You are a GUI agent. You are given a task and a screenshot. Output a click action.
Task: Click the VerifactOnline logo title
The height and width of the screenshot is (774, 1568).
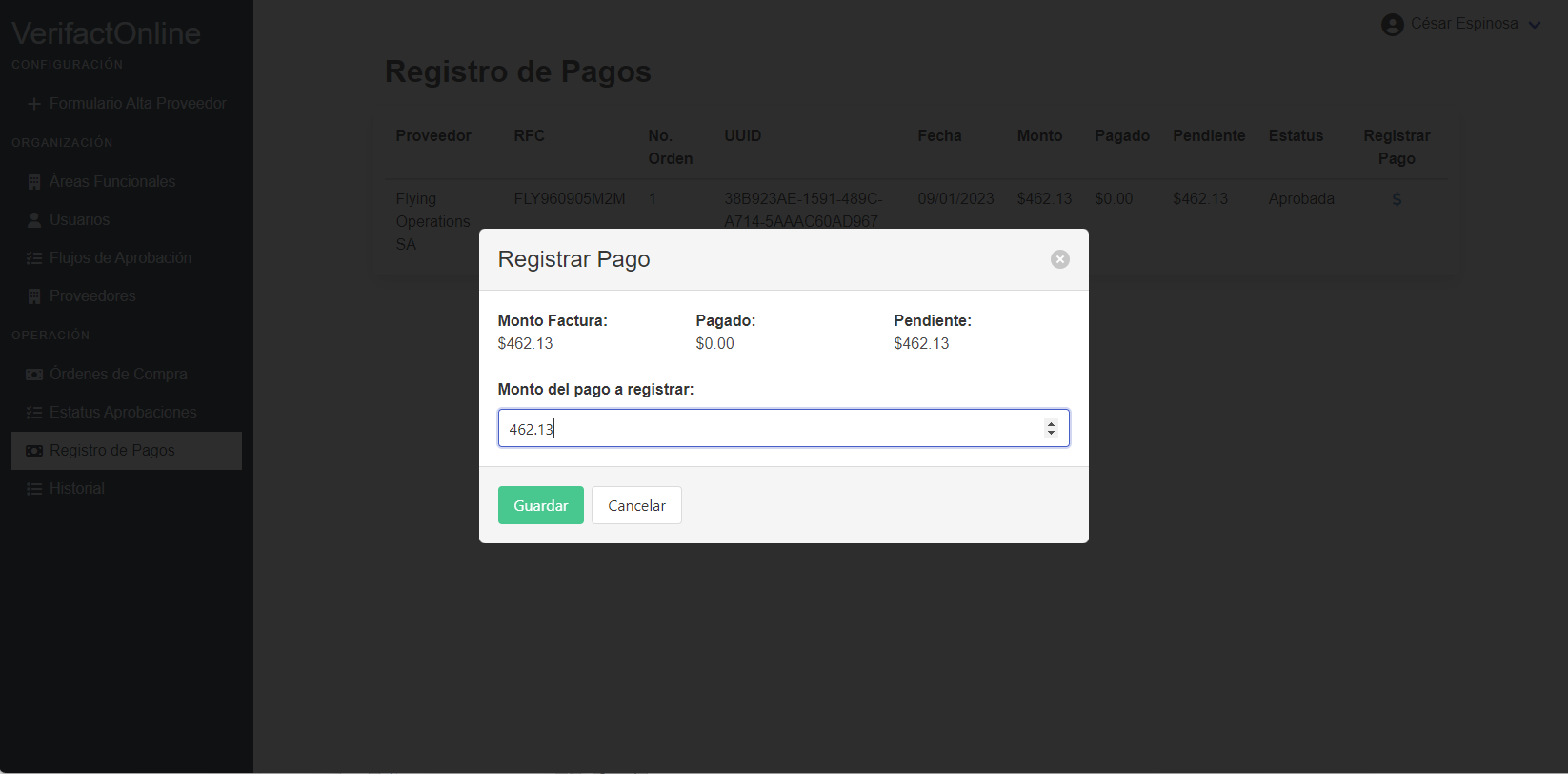pos(106,33)
